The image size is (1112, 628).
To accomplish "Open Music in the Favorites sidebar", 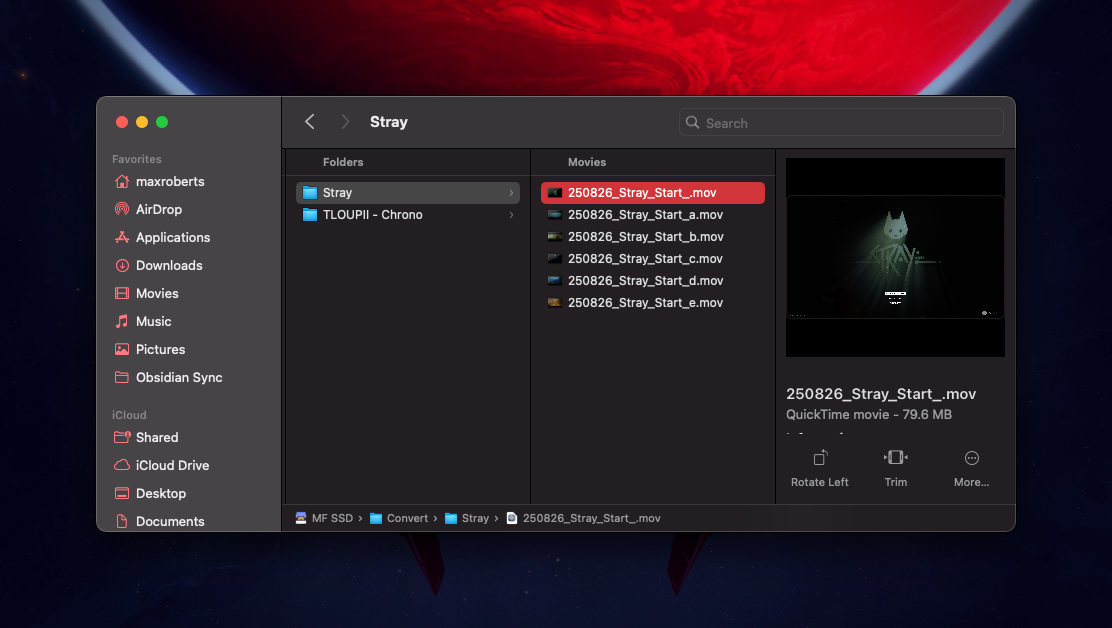I will [152, 321].
